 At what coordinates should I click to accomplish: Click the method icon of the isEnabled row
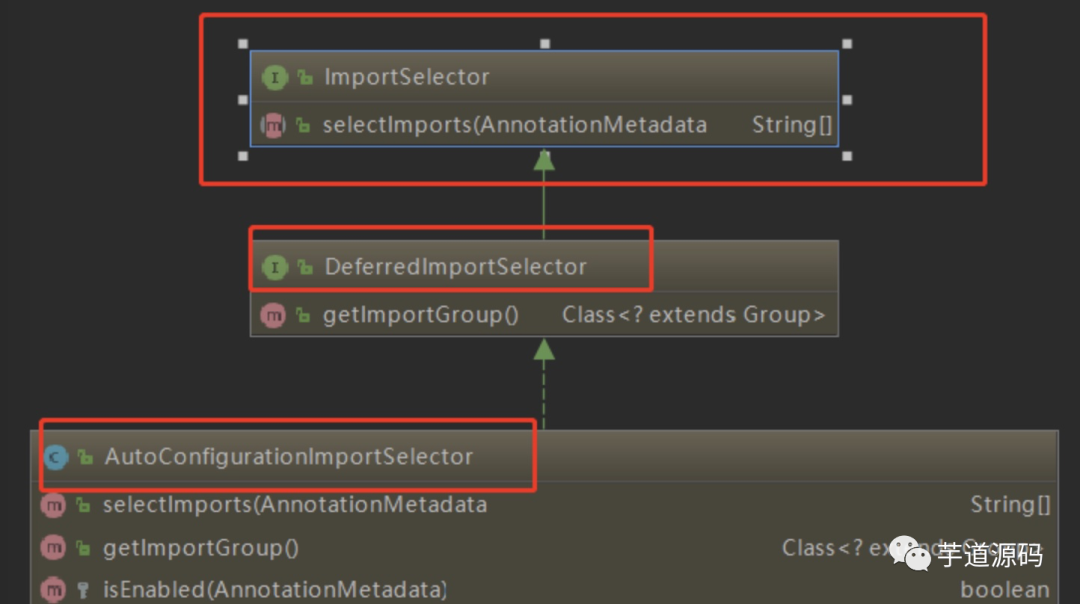[x=53, y=590]
